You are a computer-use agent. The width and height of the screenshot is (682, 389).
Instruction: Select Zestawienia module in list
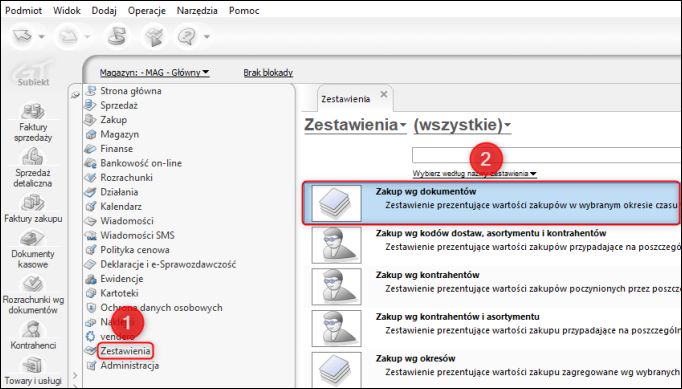pos(125,351)
